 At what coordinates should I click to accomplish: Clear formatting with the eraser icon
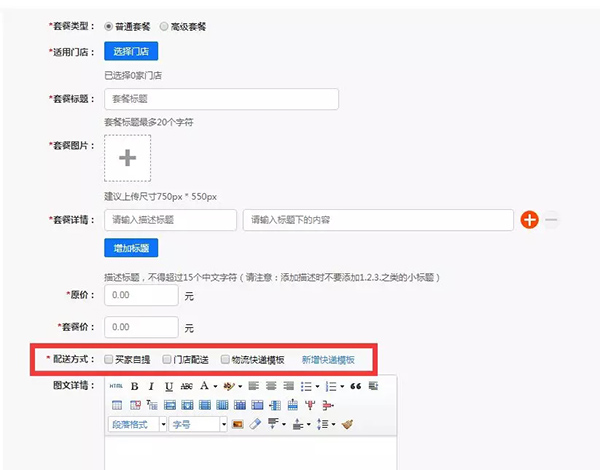[255, 424]
